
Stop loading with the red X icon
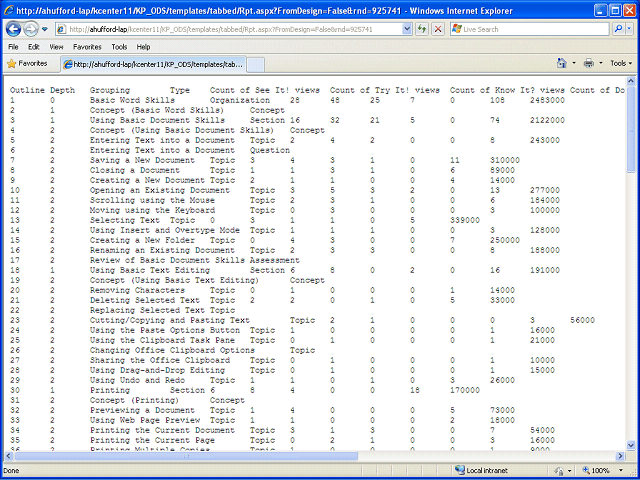tap(438, 29)
